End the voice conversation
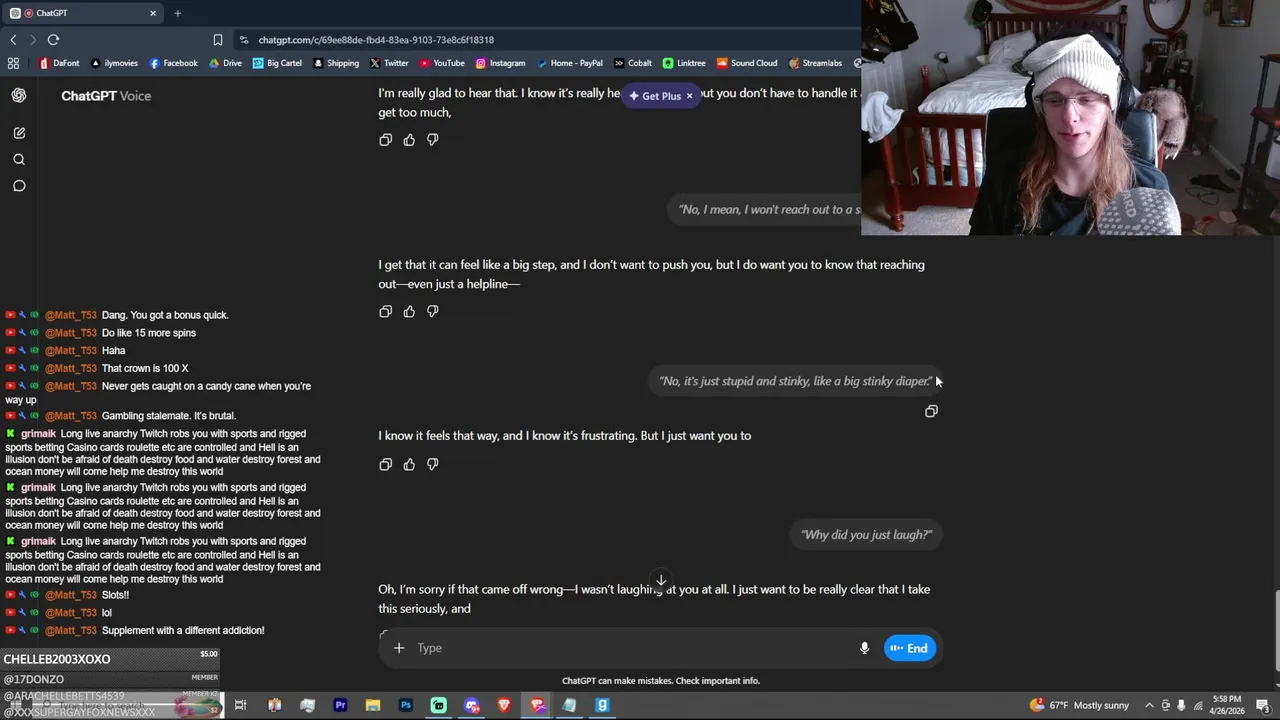The width and height of the screenshot is (1280, 720). pos(909,648)
